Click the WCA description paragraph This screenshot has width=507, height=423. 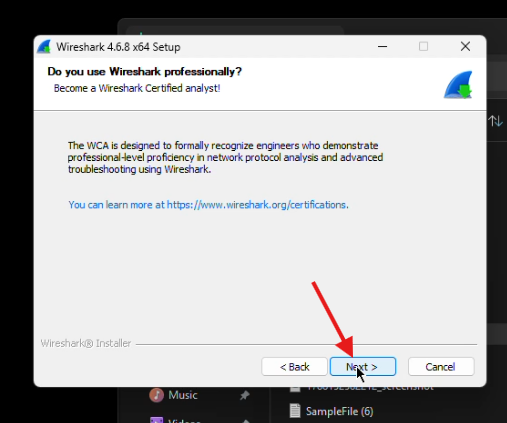pos(225,157)
